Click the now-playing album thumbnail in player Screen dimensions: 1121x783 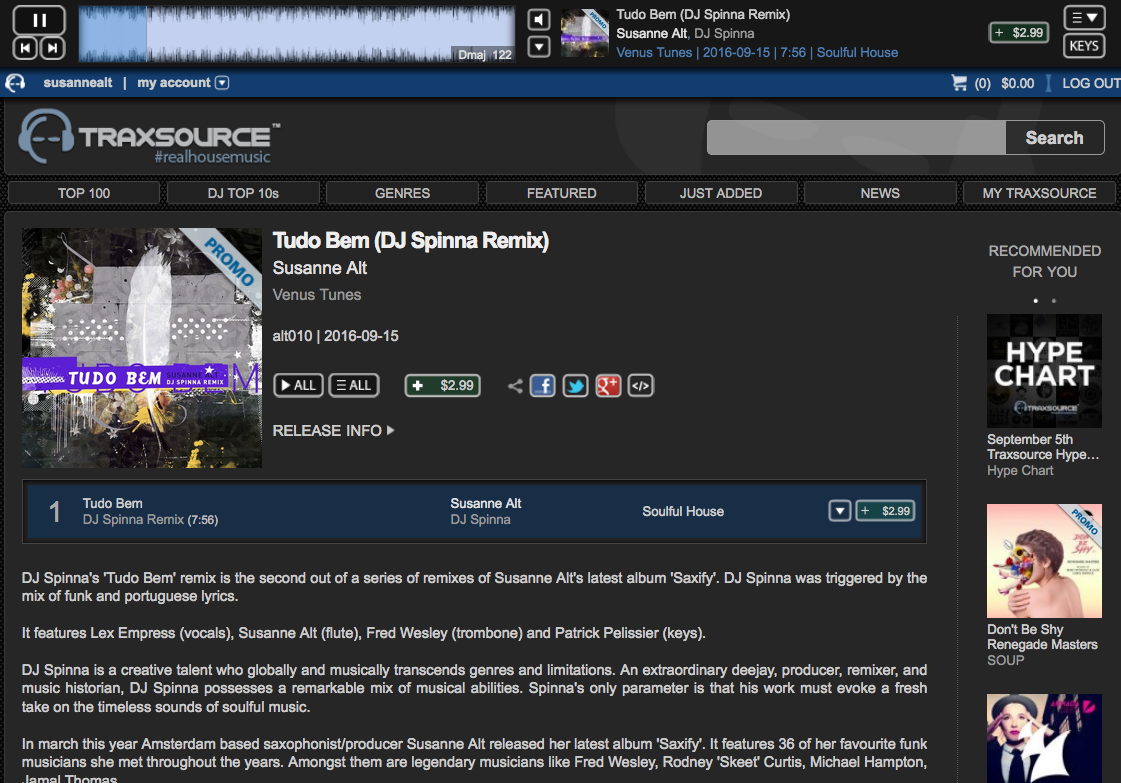tap(584, 33)
